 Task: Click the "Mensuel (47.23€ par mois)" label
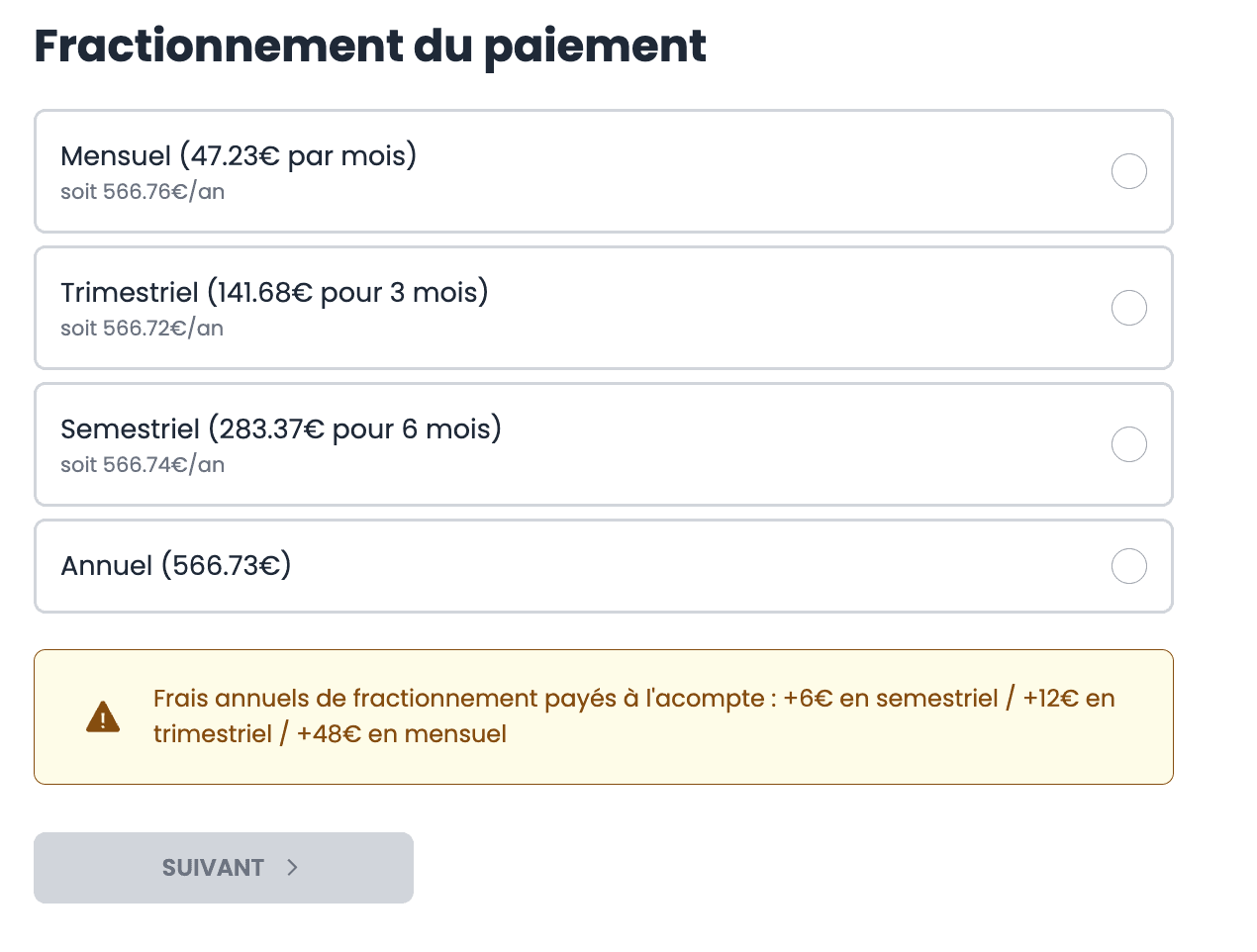pos(239,156)
